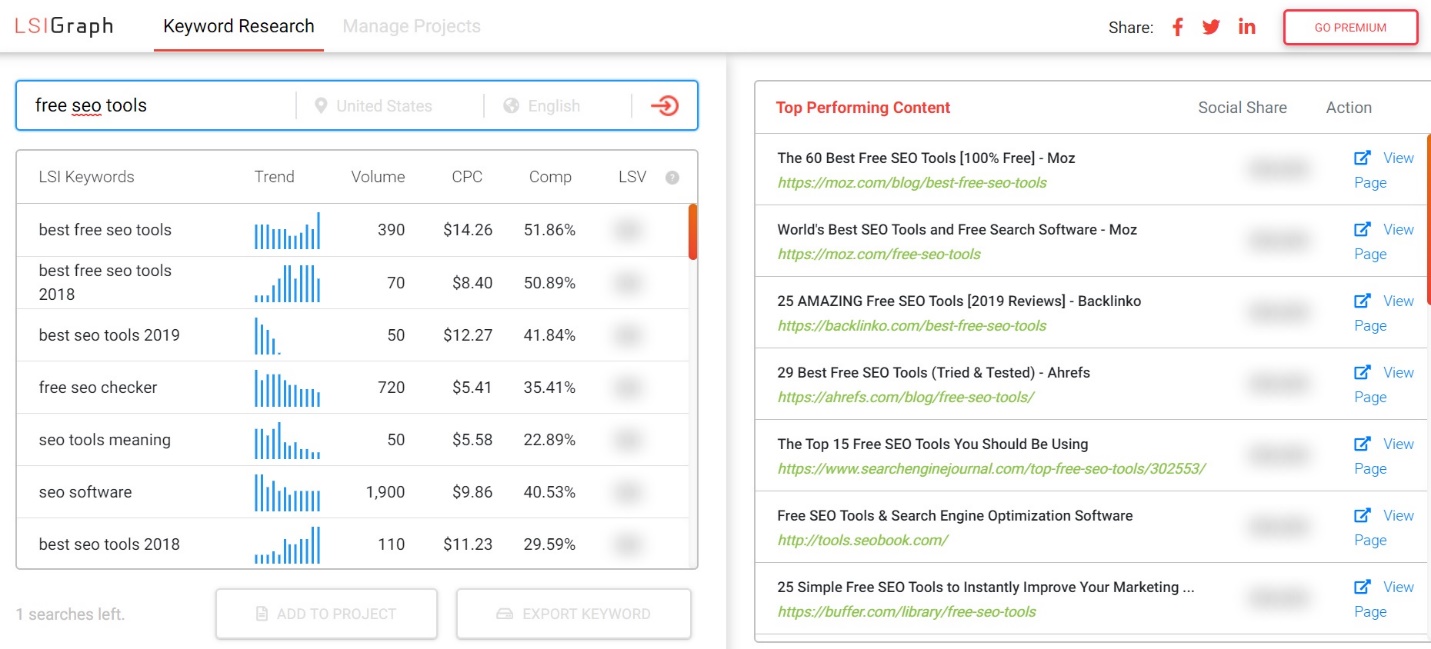Click the 720 volume value
1431x649 pixels.
click(391, 387)
